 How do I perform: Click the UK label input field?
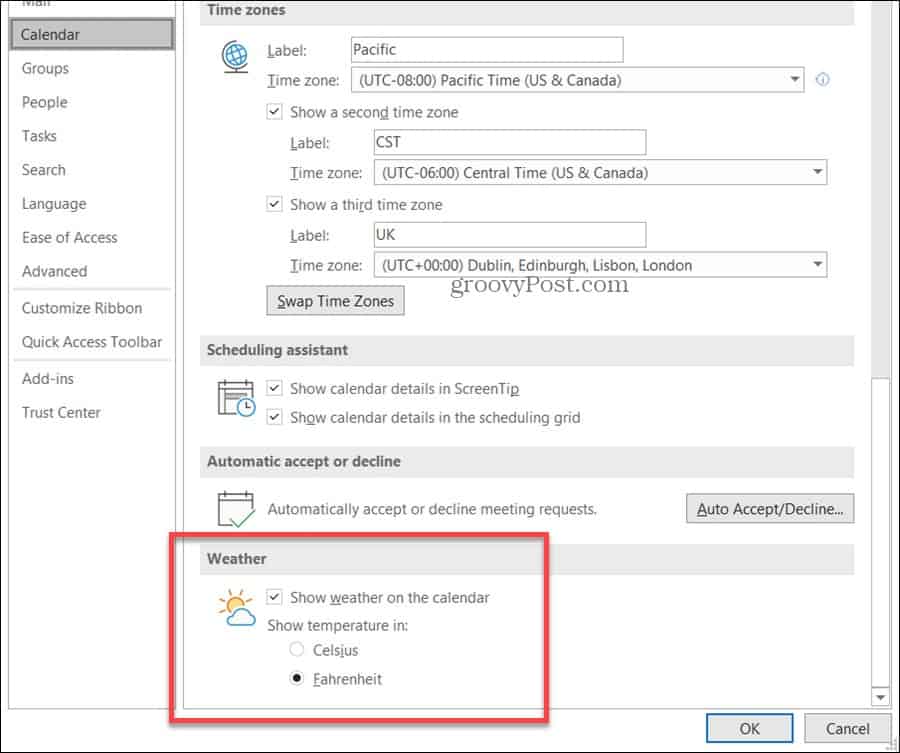pos(510,234)
